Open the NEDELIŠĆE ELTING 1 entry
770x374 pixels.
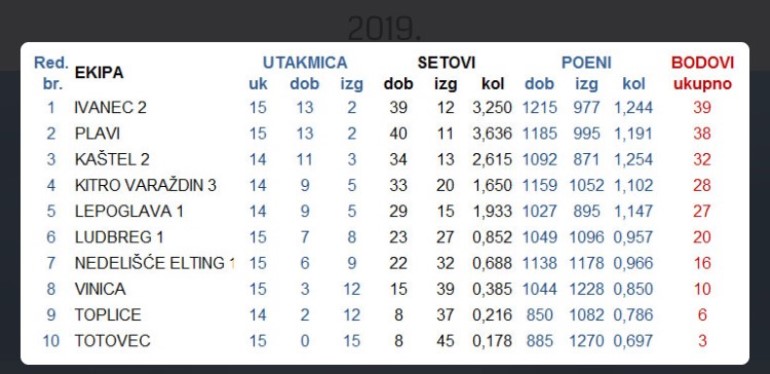tap(155, 264)
